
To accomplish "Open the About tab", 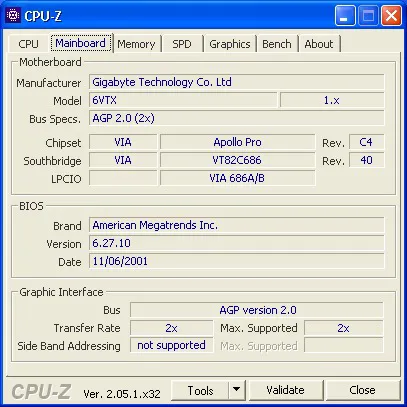I will pos(319,44).
